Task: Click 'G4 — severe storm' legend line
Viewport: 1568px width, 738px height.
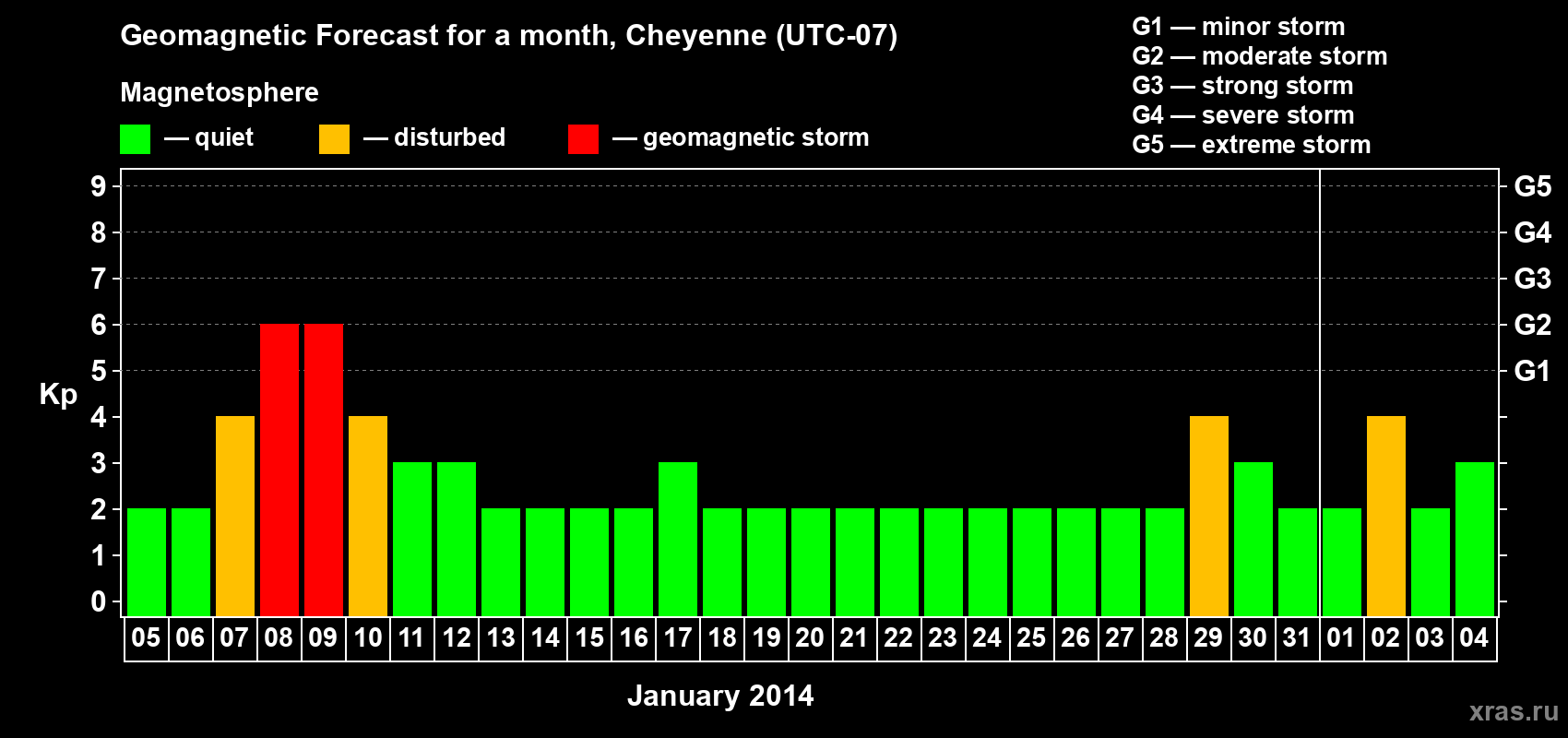Action: click(1243, 115)
